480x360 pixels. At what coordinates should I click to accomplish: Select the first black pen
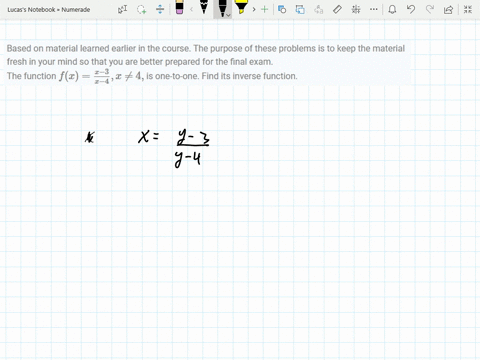click(204, 7)
